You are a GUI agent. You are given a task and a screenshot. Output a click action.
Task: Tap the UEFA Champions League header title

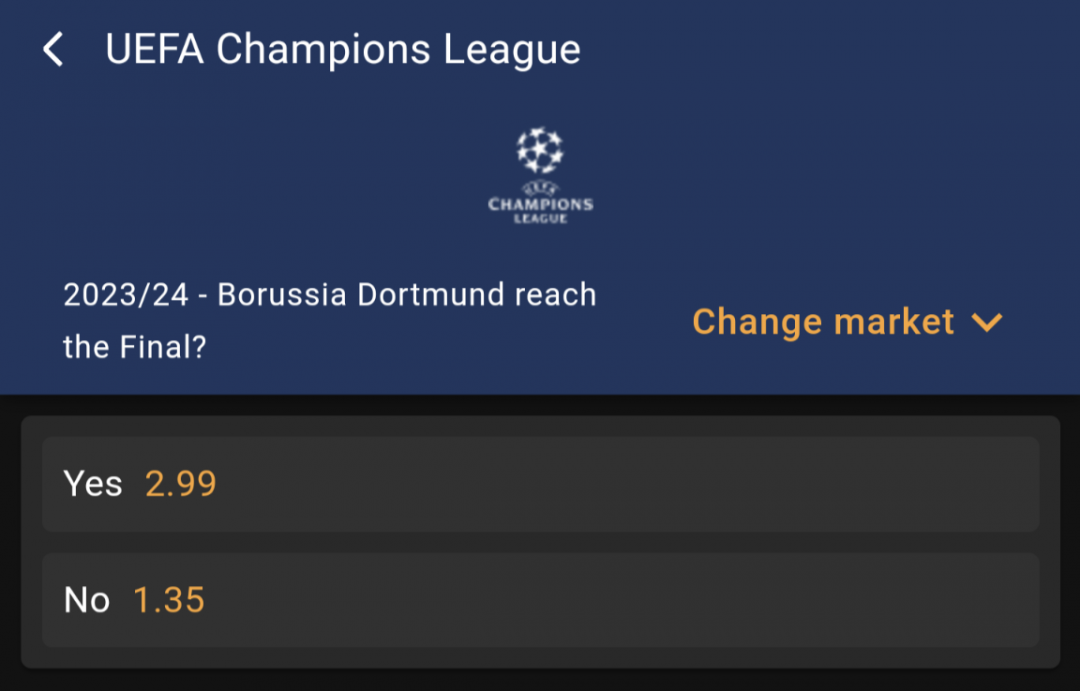(342, 50)
